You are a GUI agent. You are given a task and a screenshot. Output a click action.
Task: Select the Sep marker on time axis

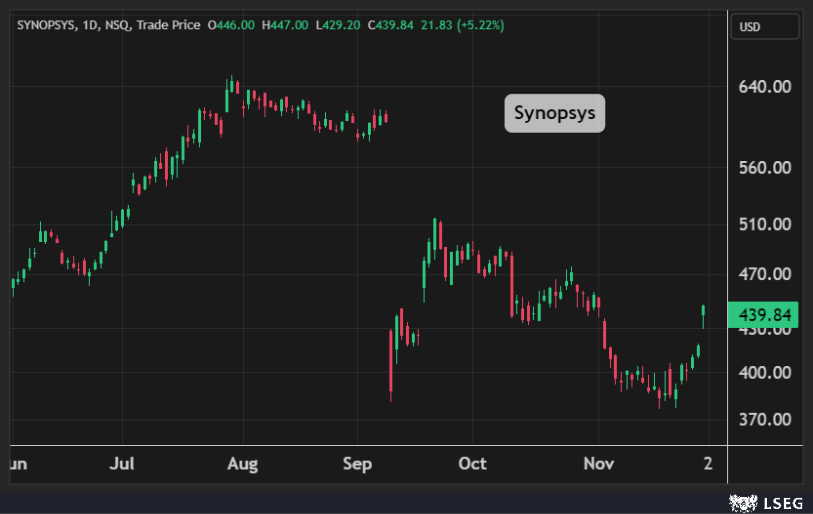(357, 464)
